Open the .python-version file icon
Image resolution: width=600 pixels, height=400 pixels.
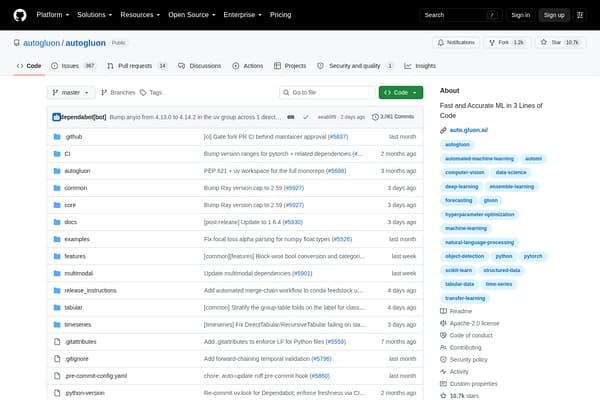[57, 393]
